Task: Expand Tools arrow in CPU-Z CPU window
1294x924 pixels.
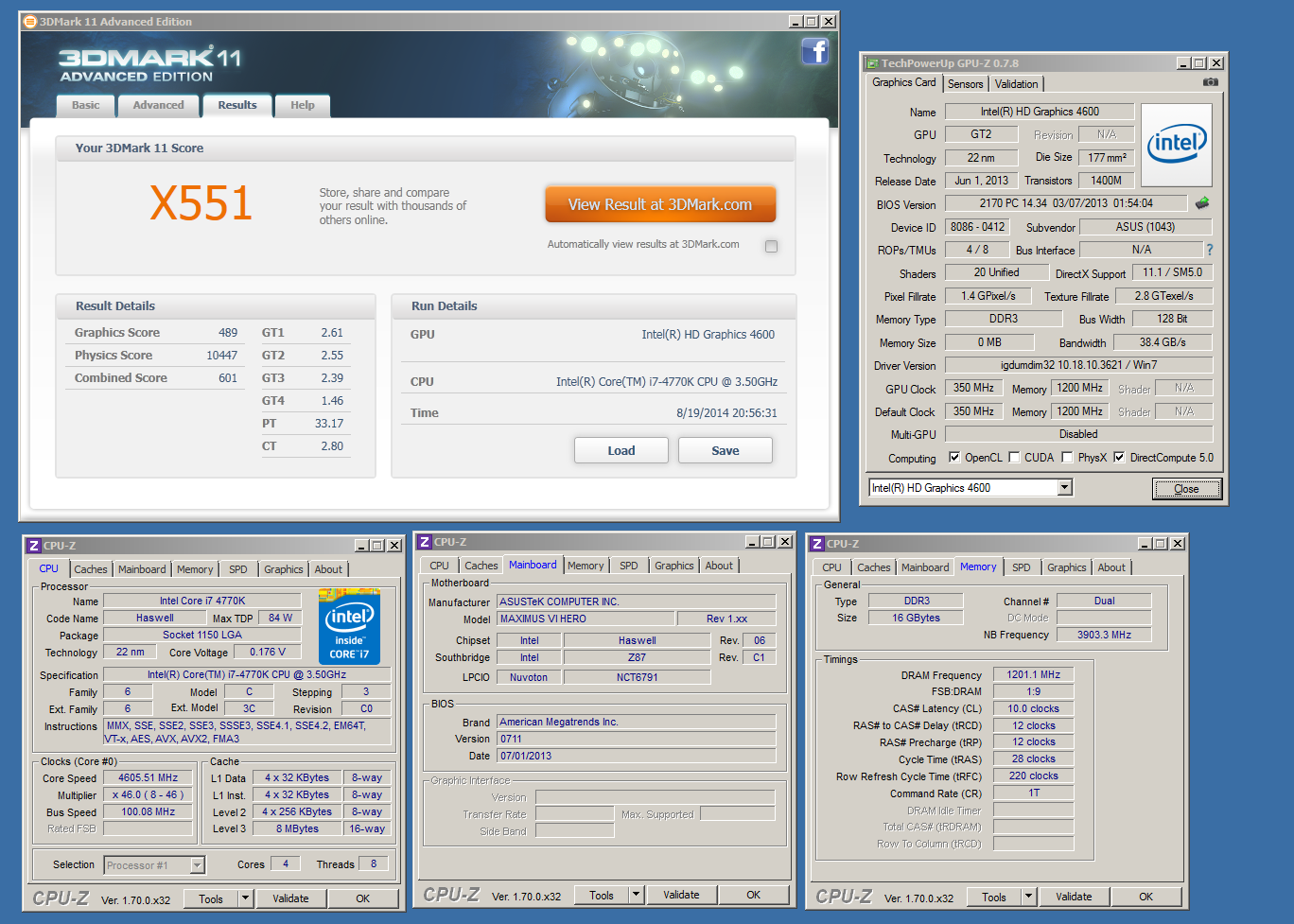Action: tap(246, 898)
